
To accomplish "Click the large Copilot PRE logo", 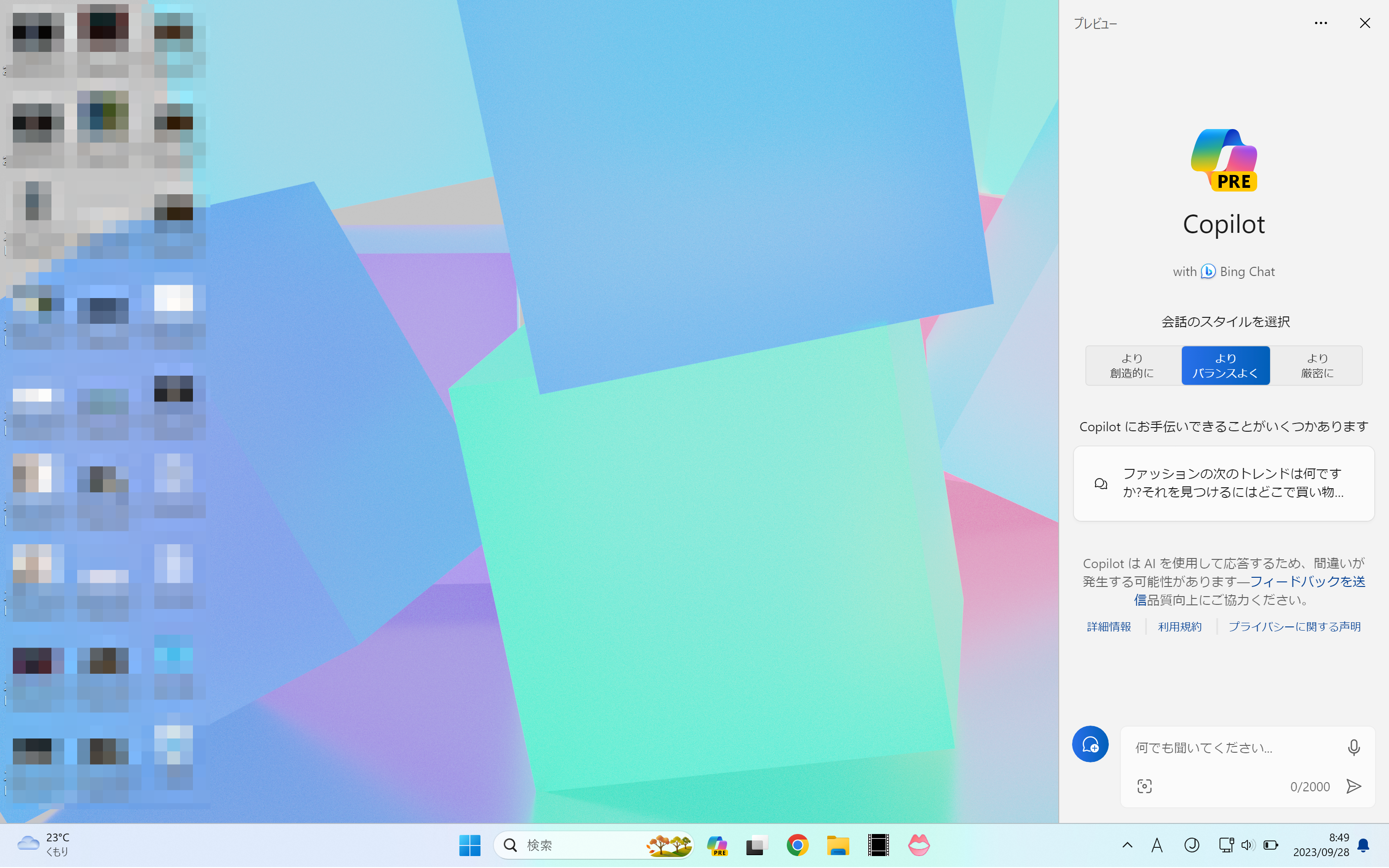I will point(1224,160).
